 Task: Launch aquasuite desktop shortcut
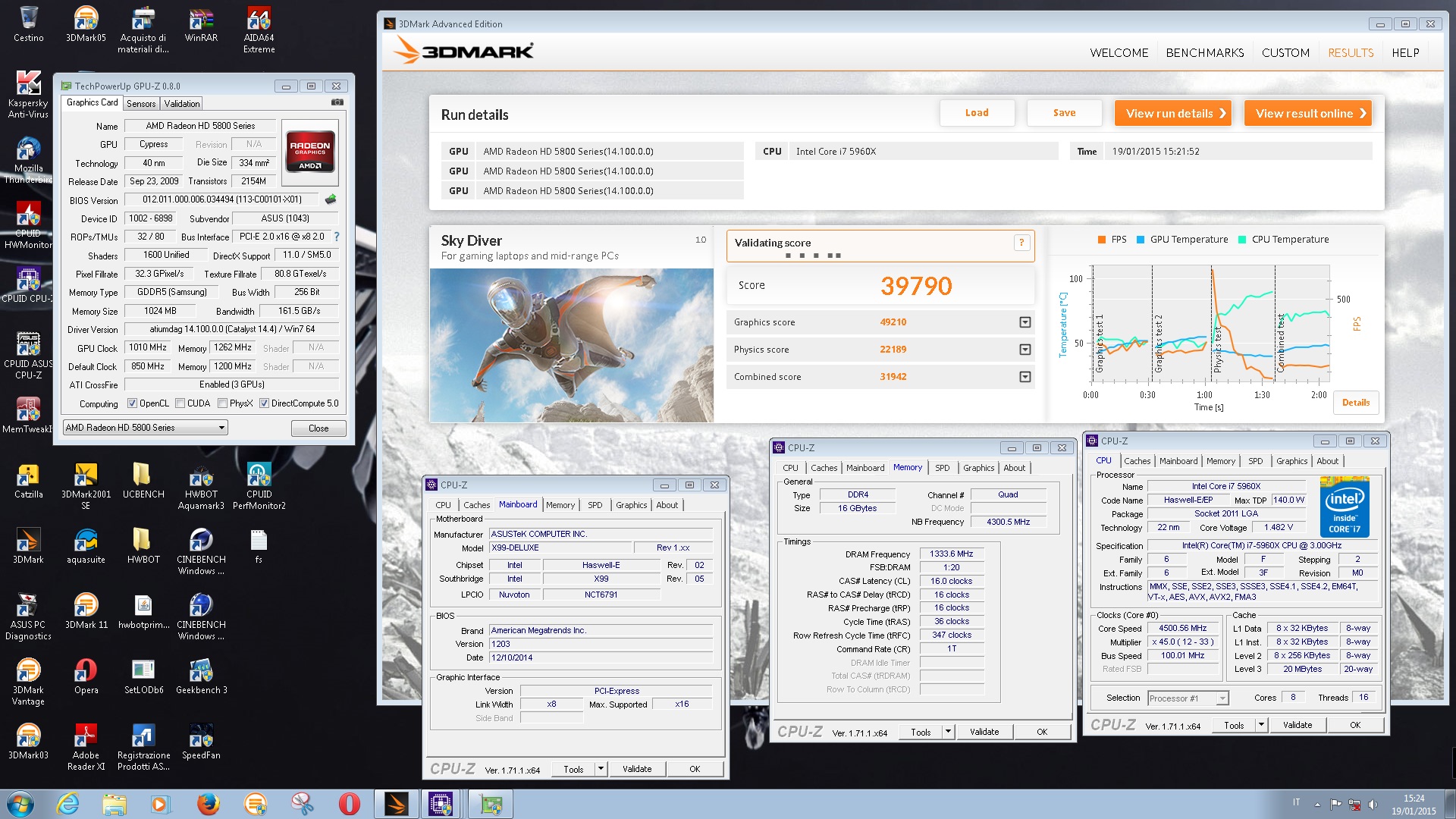pyautogui.click(x=86, y=545)
